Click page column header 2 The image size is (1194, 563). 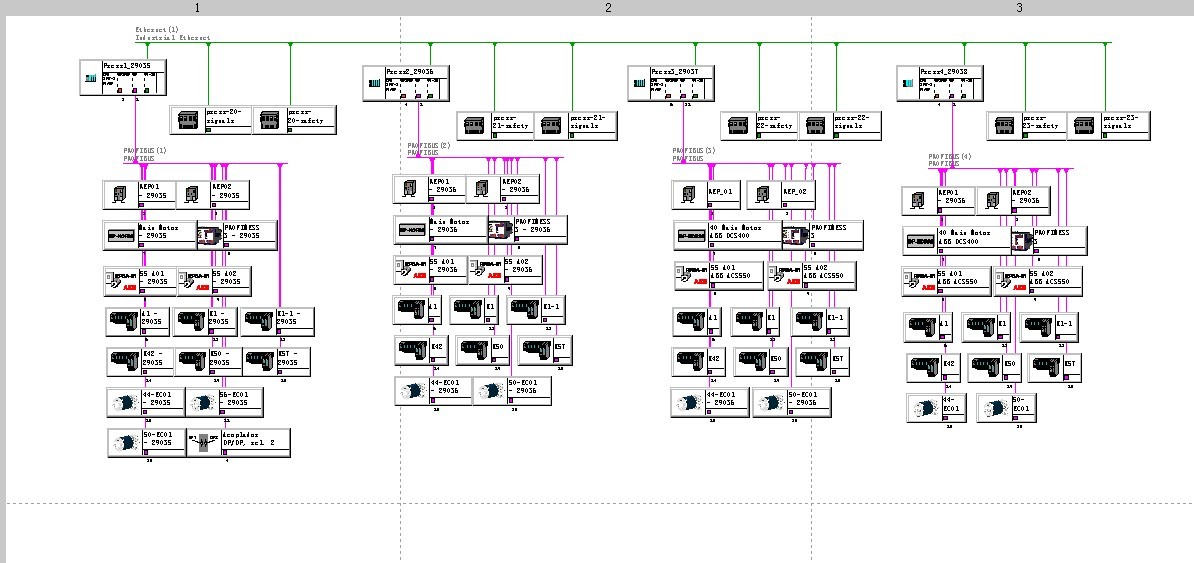[608, 8]
